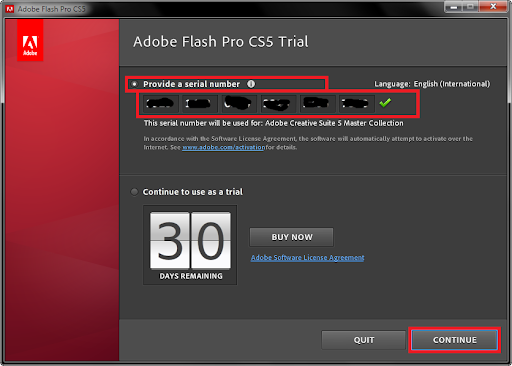Close the Adobe Flash Pro CS5 window
The width and height of the screenshot is (512, 366).
click(493, 6)
